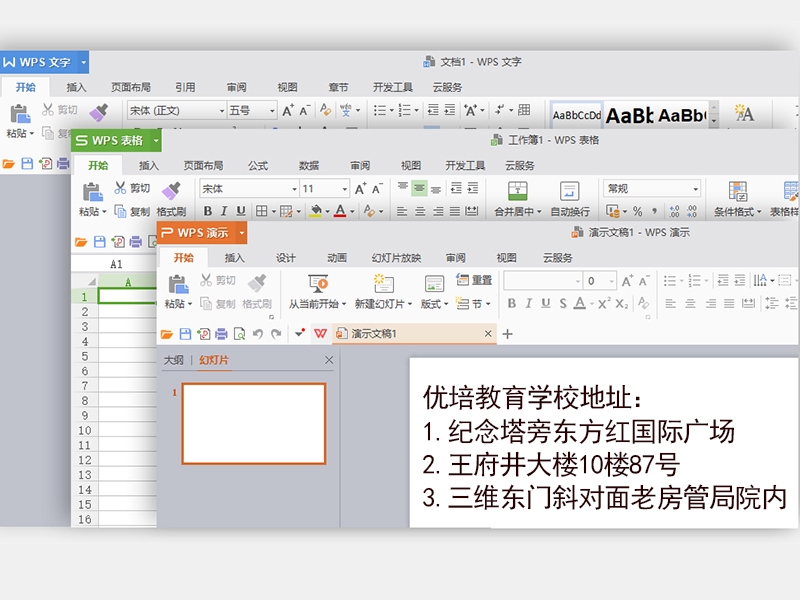Click the Merge and Center (合并居中) icon

point(517,191)
